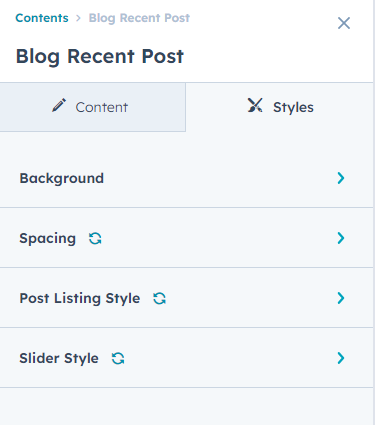Click the reset icon next to Slider Style
The width and height of the screenshot is (375, 425).
[118, 358]
